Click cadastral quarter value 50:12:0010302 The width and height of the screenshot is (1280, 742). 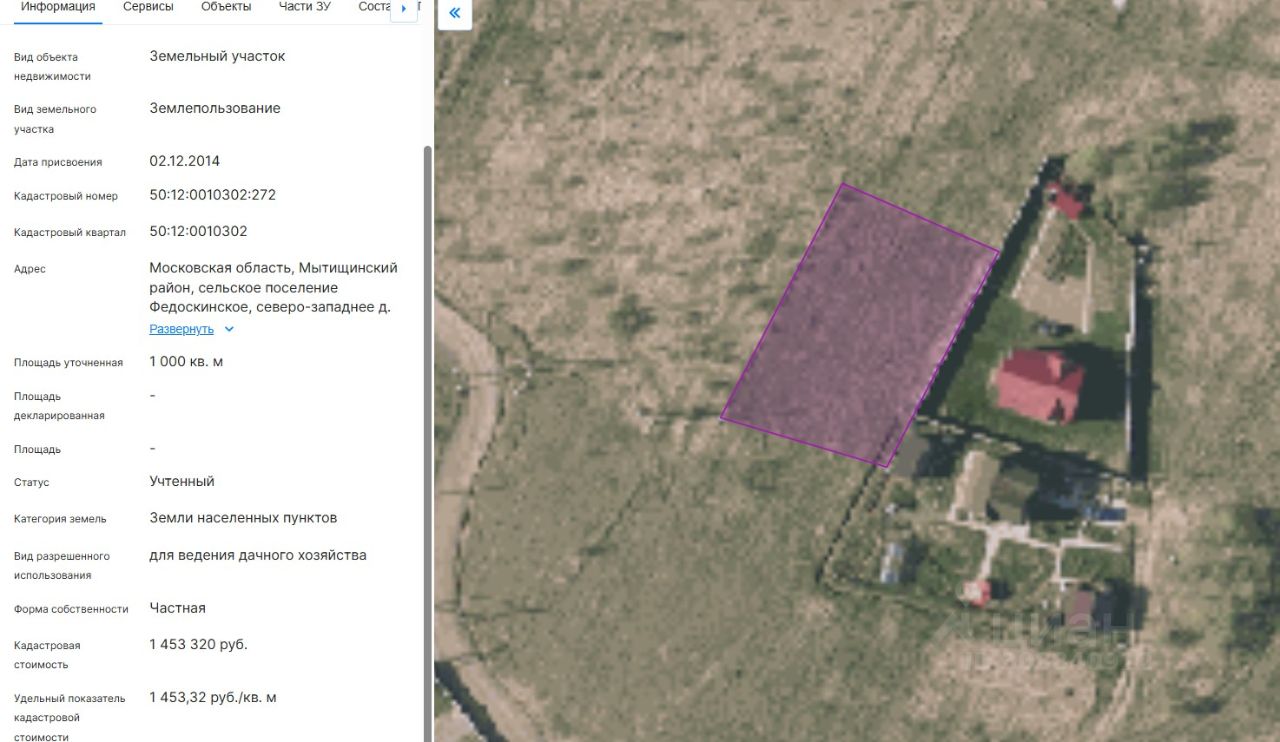pos(199,231)
